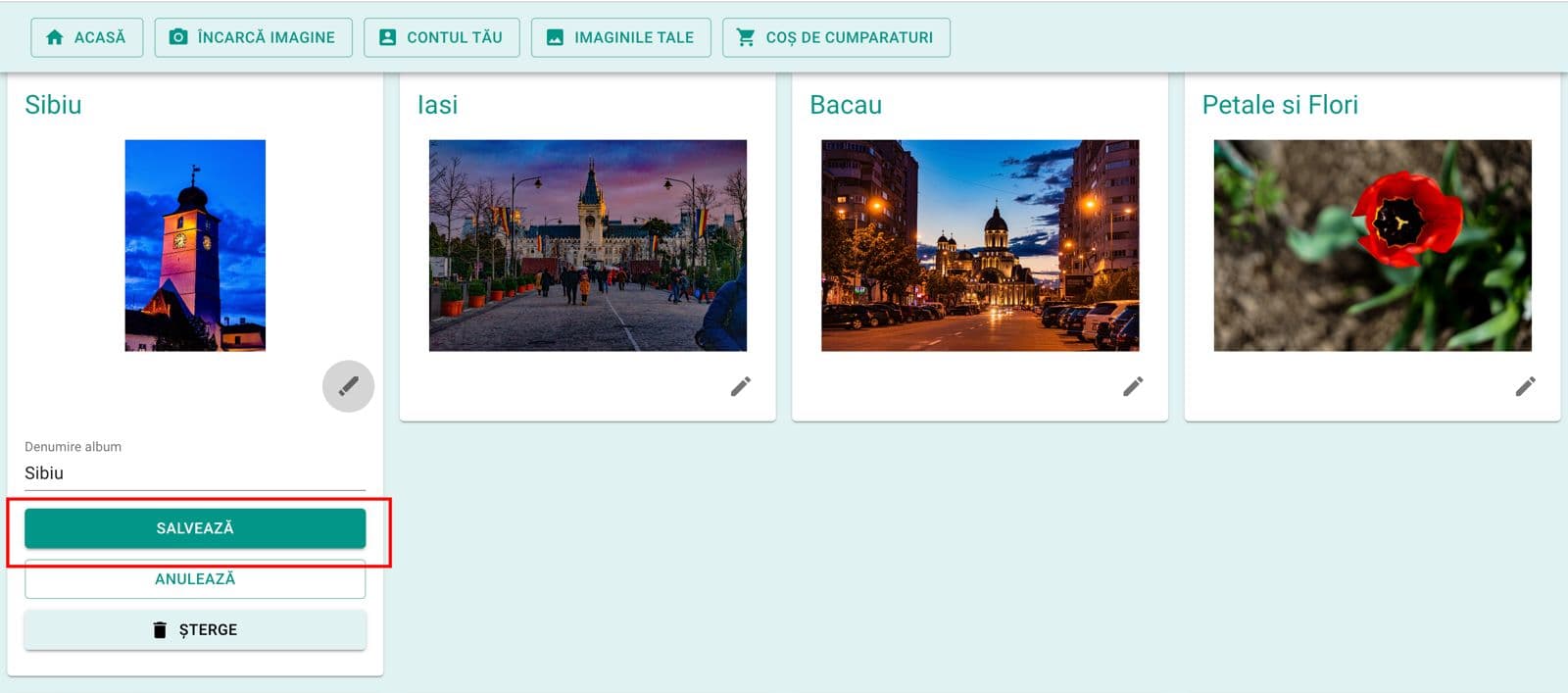Click the Iasi album title
1568x693 pixels.
[x=437, y=105]
